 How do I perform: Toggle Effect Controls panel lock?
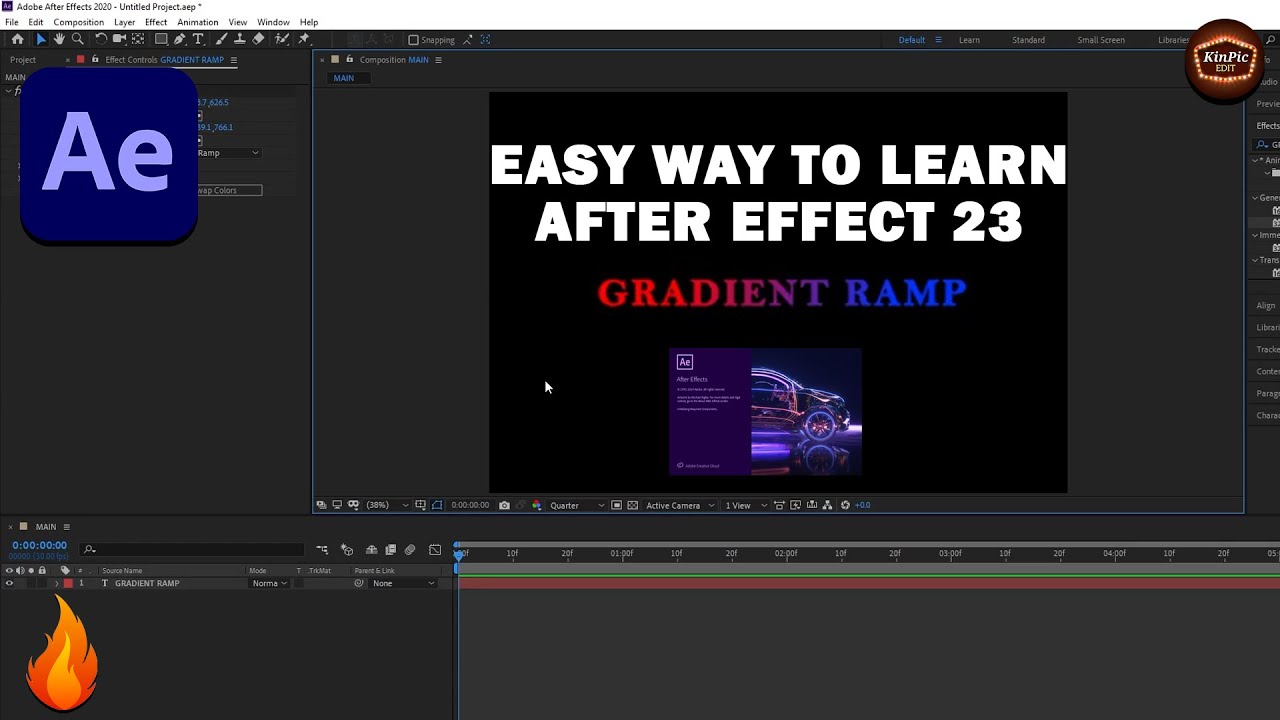click(95, 60)
